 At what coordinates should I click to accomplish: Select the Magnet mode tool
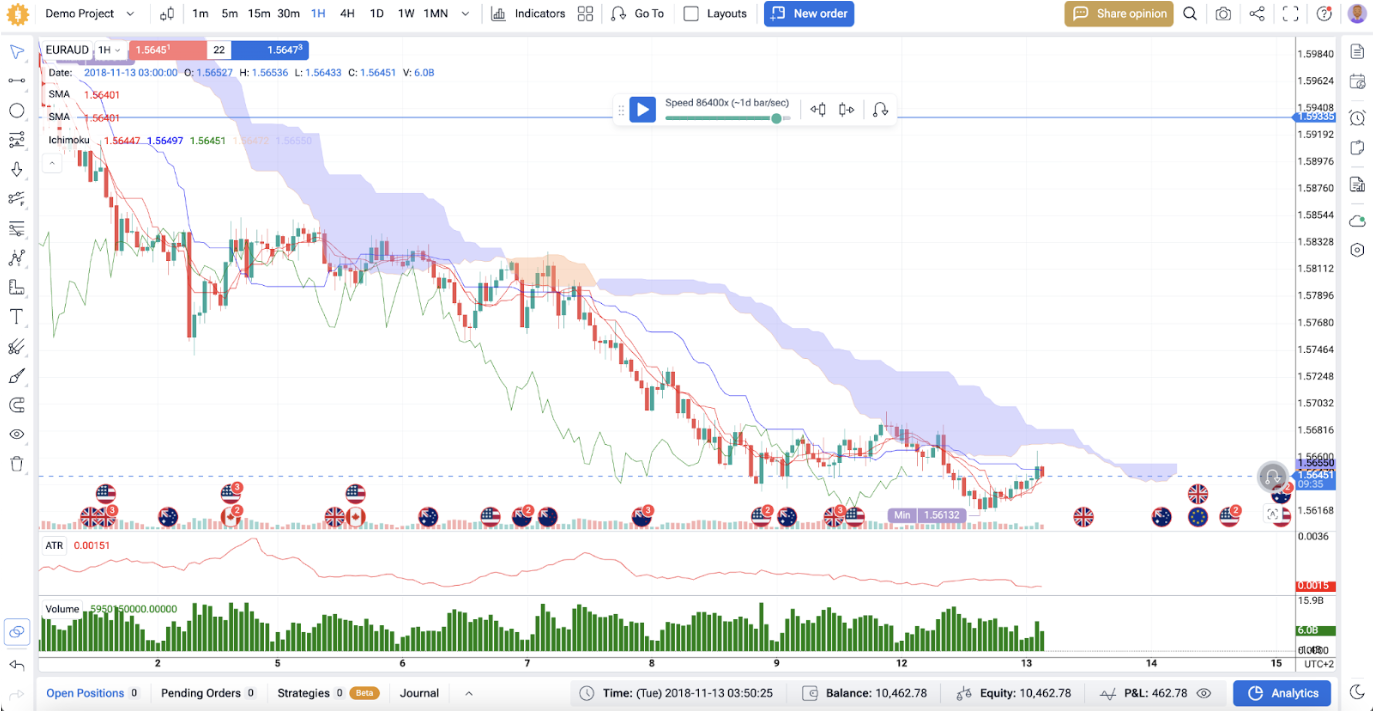[x=17, y=404]
